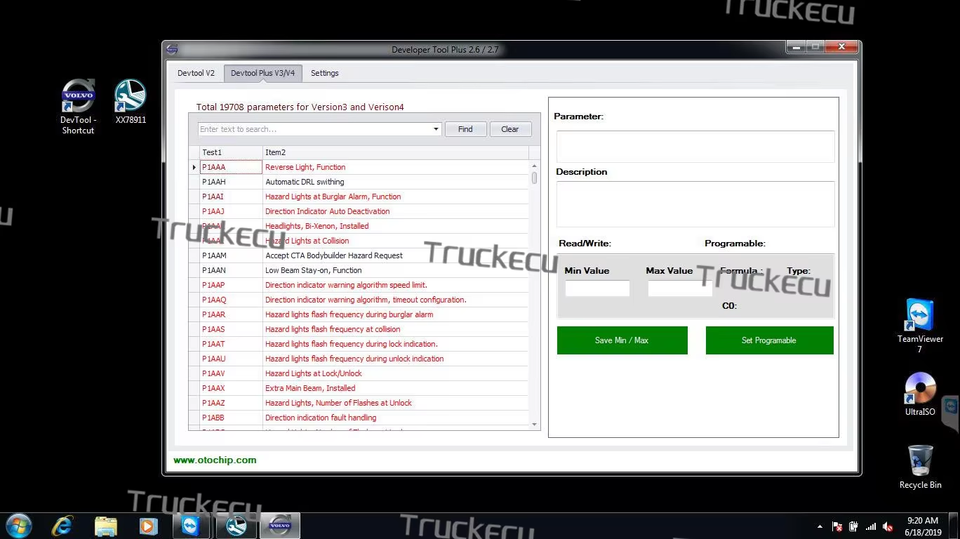Click the list scroll down arrow
This screenshot has width=960, height=539.
534,424
